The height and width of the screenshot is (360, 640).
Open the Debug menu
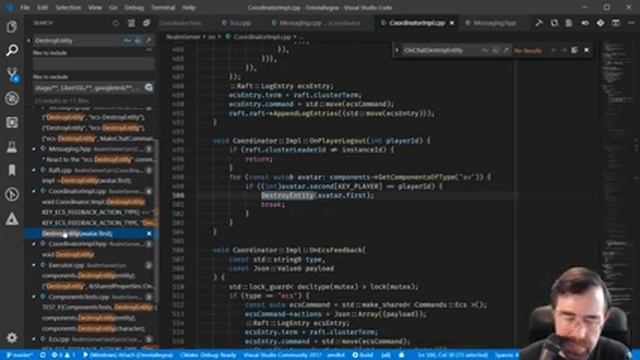click(134, 7)
